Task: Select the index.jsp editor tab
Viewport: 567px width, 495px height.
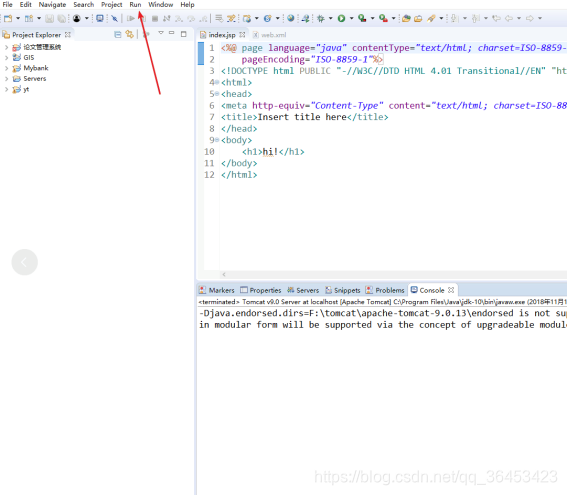Action: [222, 35]
